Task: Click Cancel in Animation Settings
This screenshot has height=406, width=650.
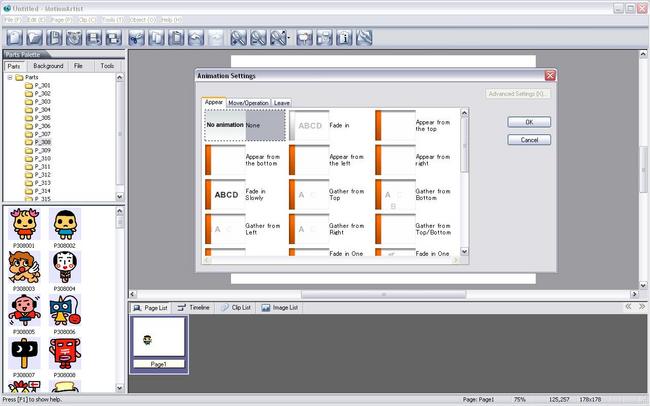Action: click(x=529, y=140)
